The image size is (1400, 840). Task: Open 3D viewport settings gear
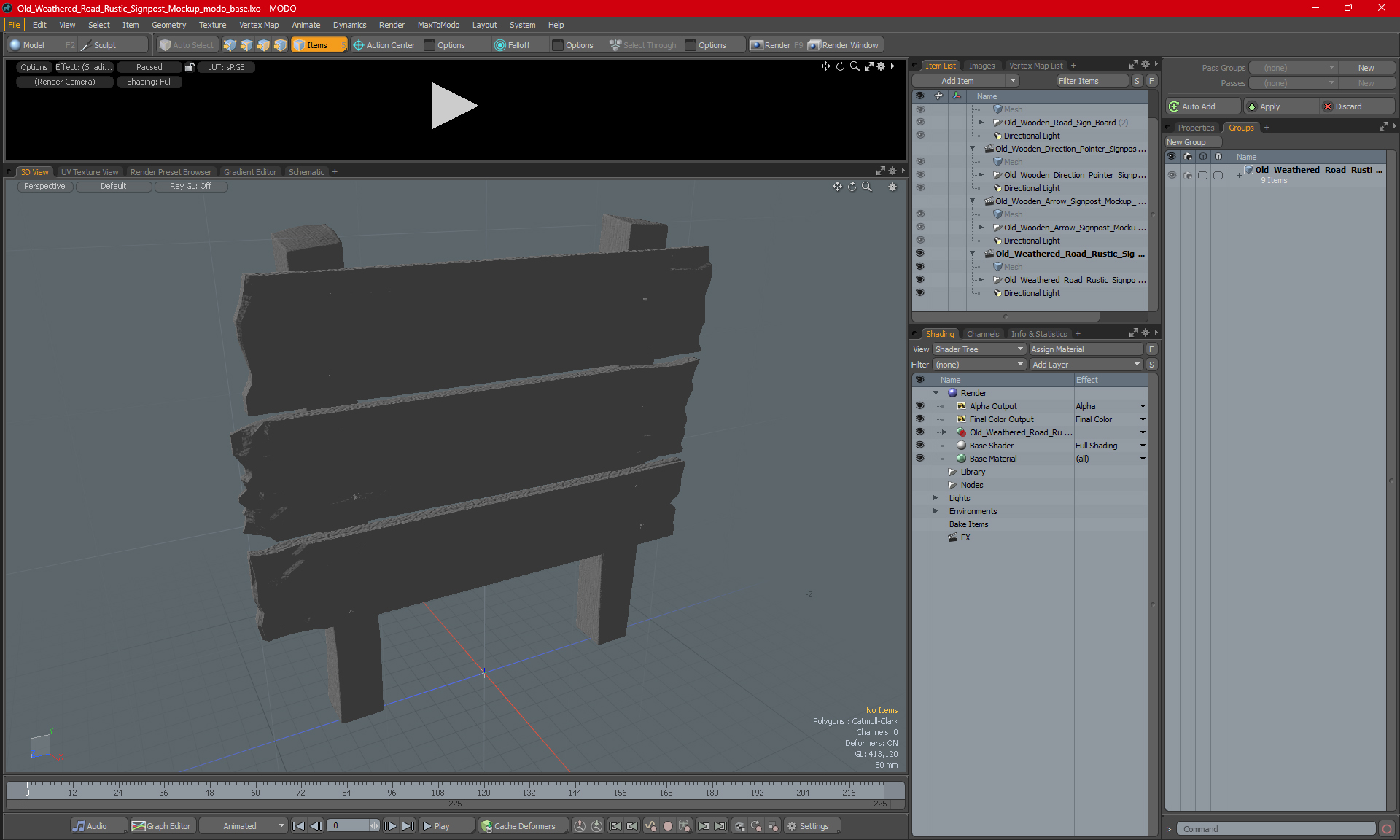click(892, 187)
